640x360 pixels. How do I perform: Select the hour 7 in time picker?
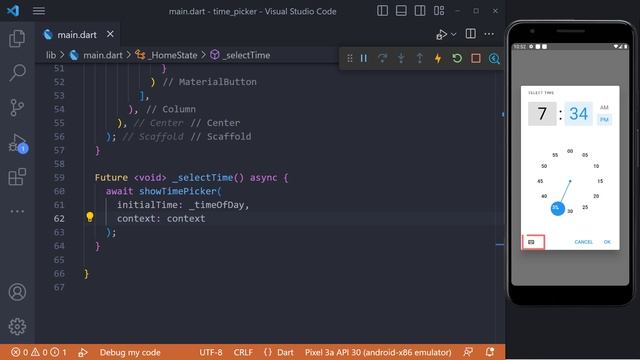coord(542,113)
